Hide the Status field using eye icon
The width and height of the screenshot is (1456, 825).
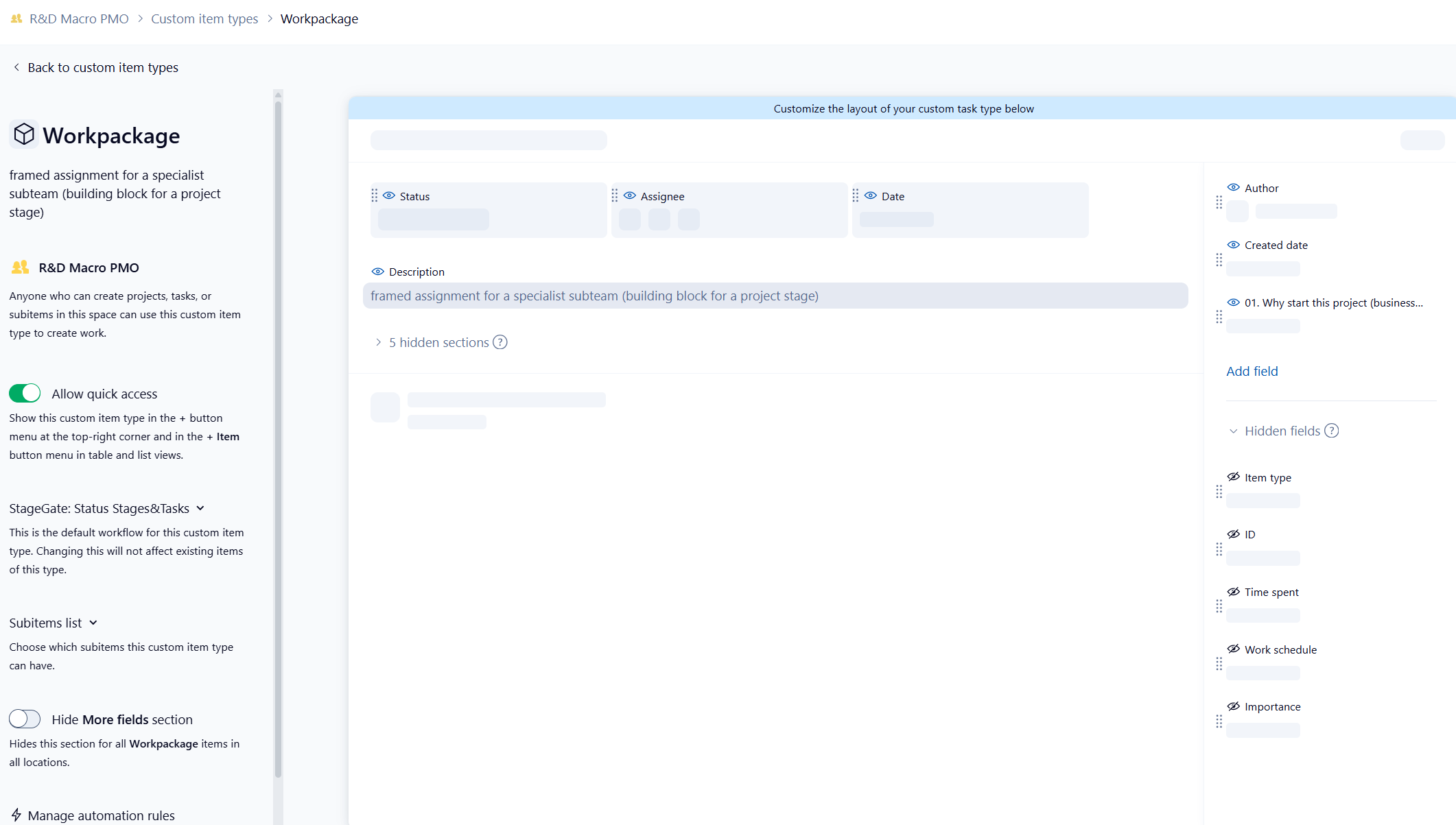click(x=389, y=195)
